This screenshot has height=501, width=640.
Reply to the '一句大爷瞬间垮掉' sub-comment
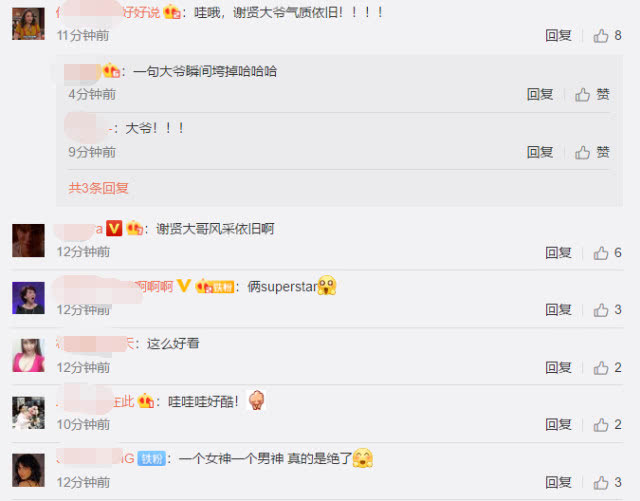click(x=540, y=95)
